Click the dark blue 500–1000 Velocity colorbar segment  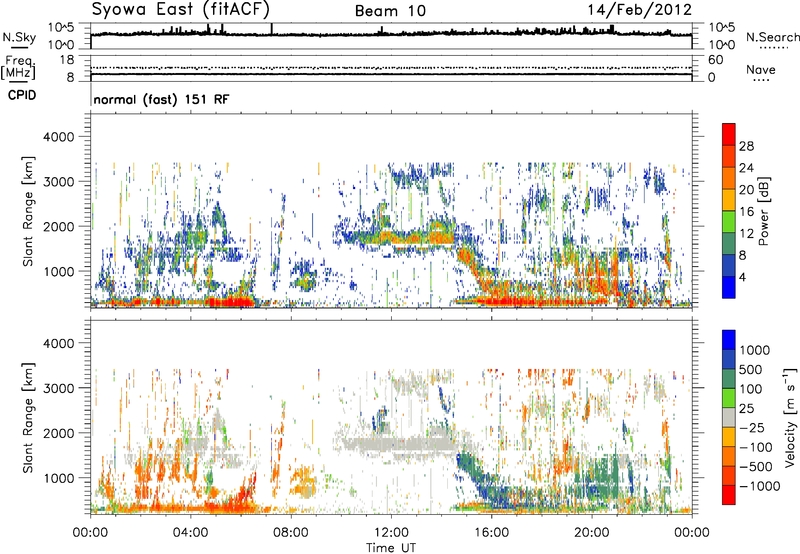(x=729, y=359)
